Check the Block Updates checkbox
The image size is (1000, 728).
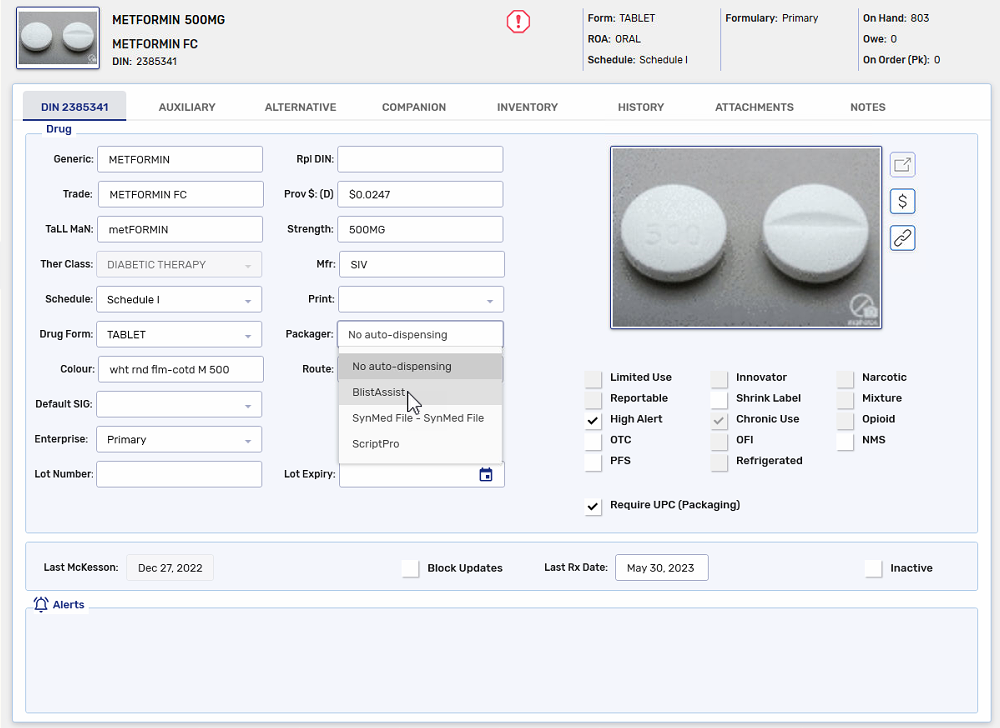pos(410,567)
